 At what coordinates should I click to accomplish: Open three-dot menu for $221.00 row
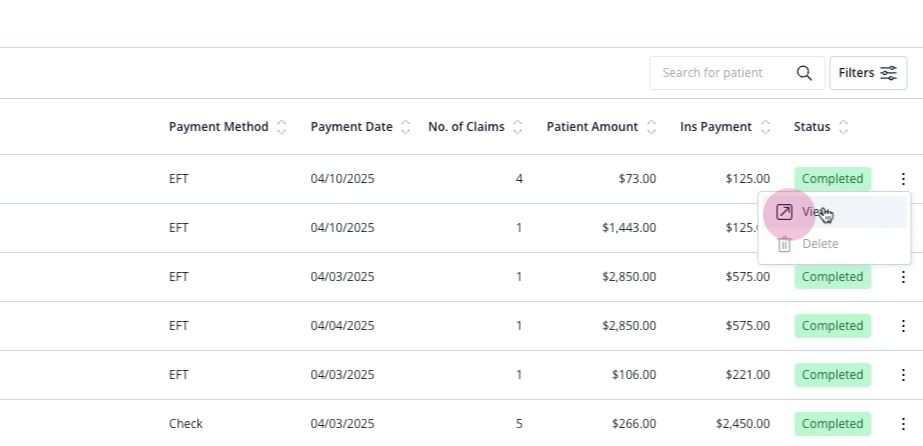(x=903, y=375)
